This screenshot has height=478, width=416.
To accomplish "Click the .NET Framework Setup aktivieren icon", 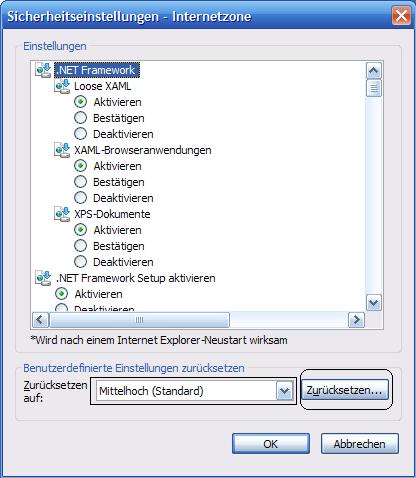I will [x=43, y=278].
